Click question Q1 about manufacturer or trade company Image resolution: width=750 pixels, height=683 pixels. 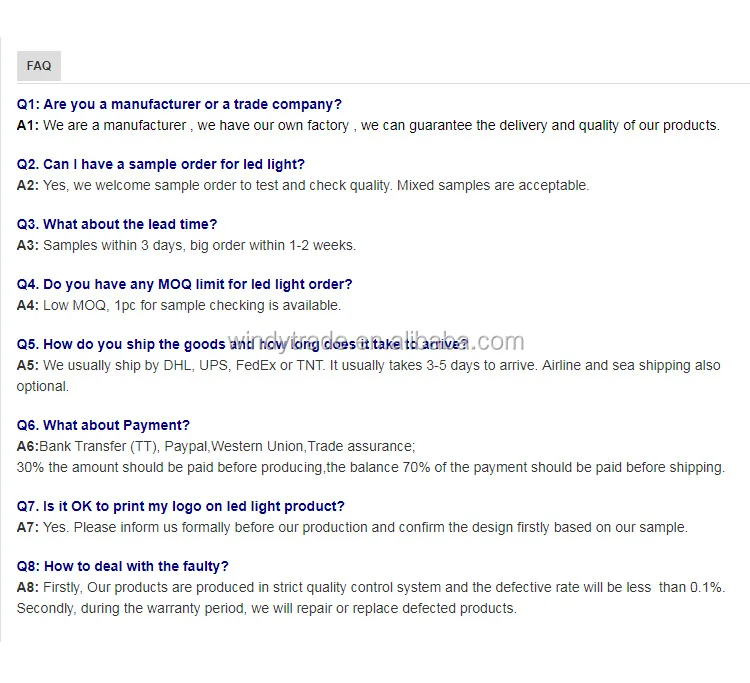click(x=179, y=104)
